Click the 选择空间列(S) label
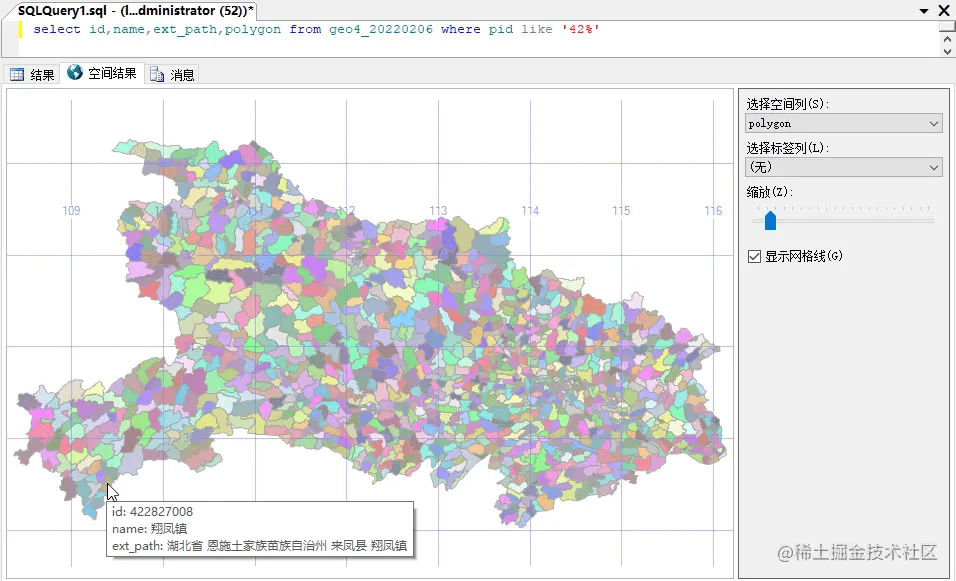956x581 pixels. [x=787, y=104]
